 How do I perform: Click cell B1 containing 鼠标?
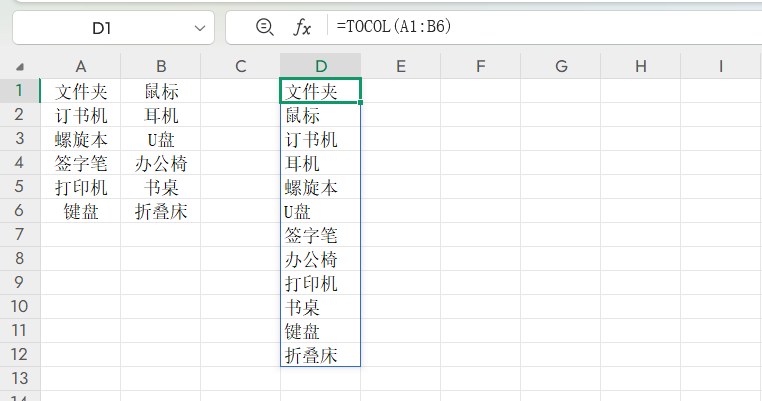point(161,90)
